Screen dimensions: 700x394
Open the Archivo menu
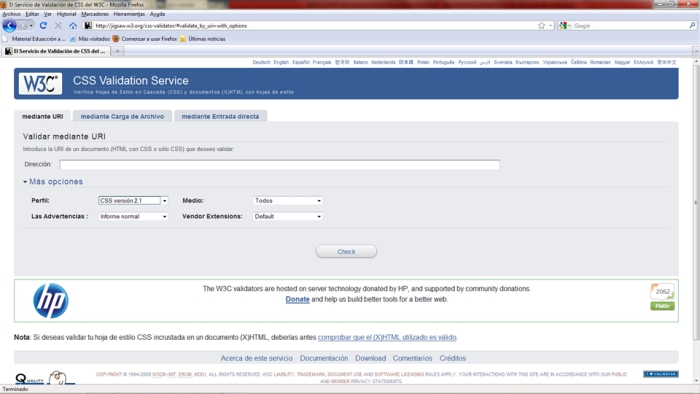pyautogui.click(x=12, y=14)
